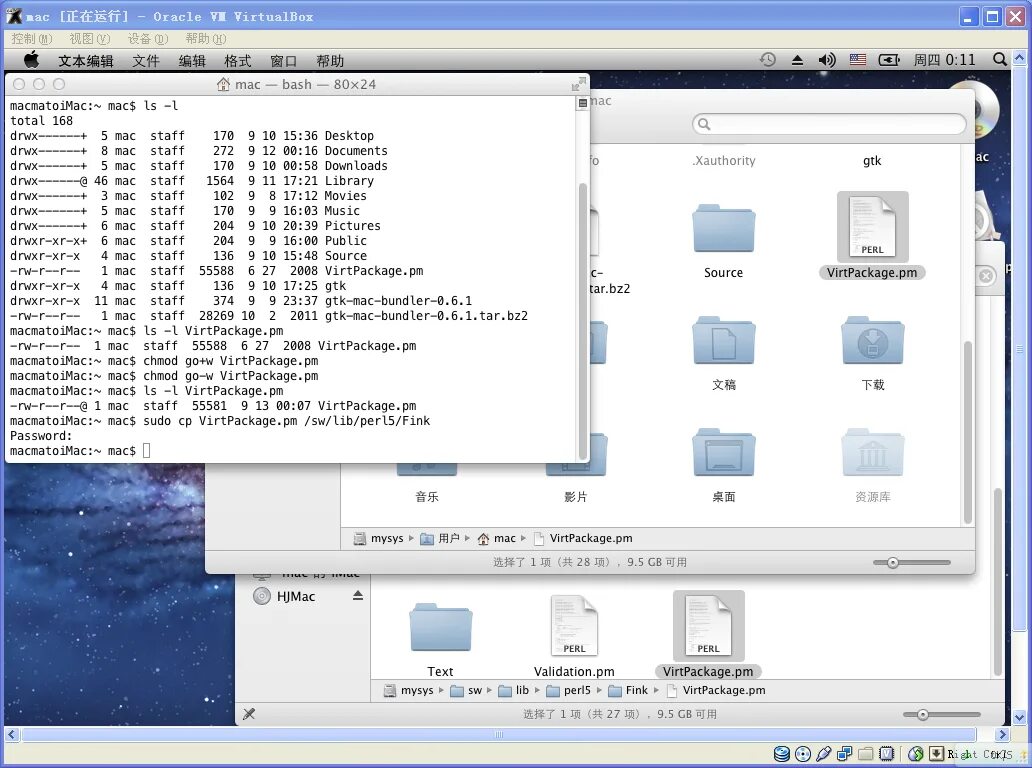Select the .Xauthority file
The width and height of the screenshot is (1032, 768).
tap(723, 161)
